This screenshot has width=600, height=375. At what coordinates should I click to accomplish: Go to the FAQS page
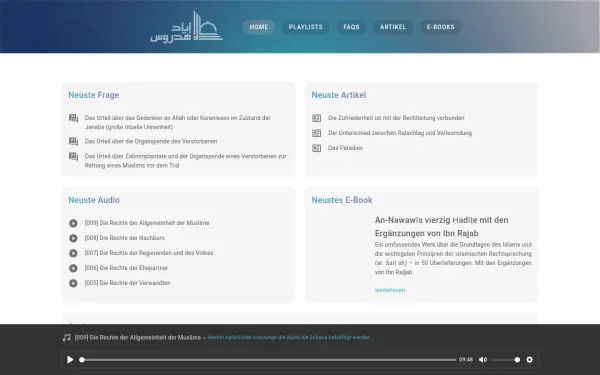coord(351,27)
